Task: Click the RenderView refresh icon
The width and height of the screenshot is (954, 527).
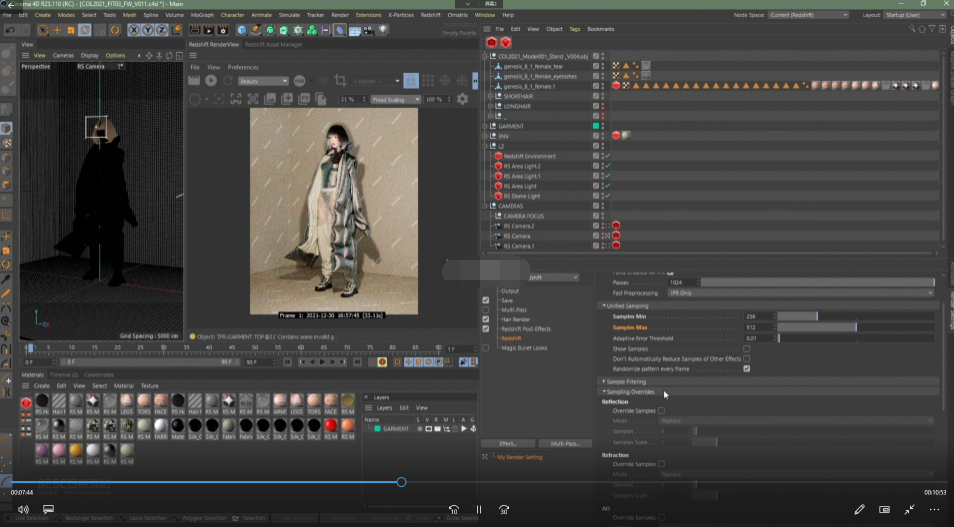Action: (x=228, y=80)
